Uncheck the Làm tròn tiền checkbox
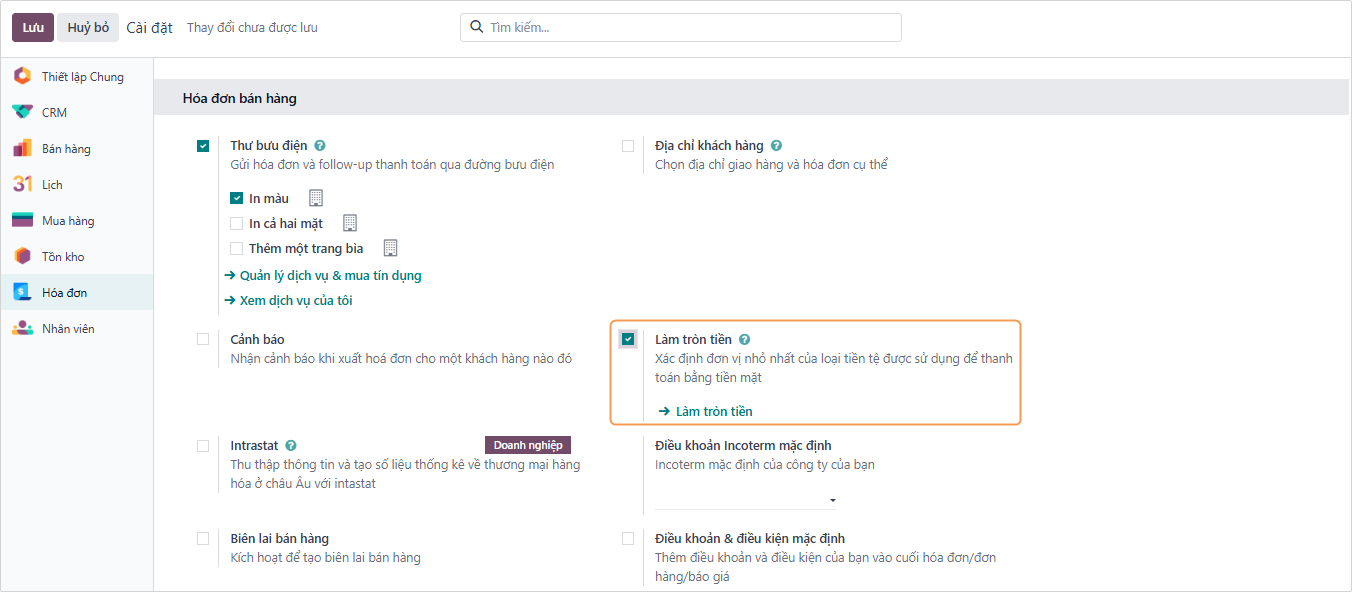The height and width of the screenshot is (592, 1352). click(628, 340)
